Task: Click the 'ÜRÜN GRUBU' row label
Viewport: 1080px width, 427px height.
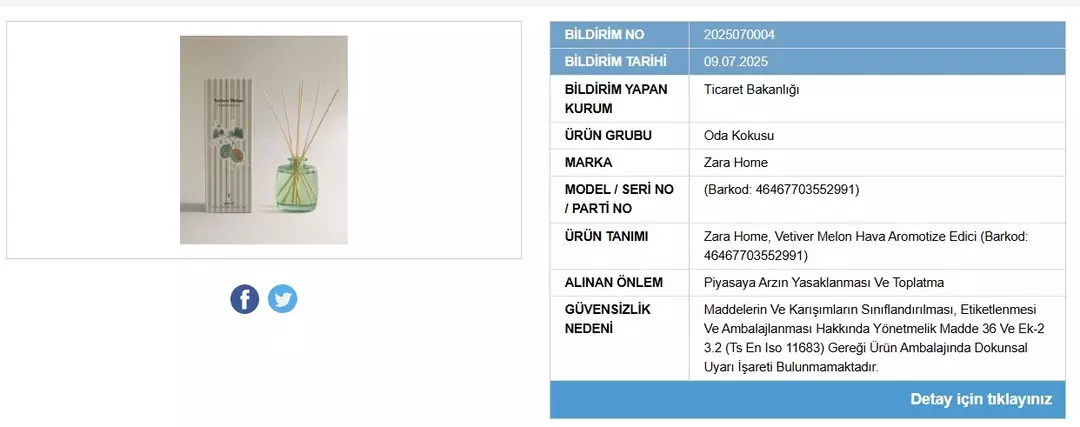Action: 608,136
